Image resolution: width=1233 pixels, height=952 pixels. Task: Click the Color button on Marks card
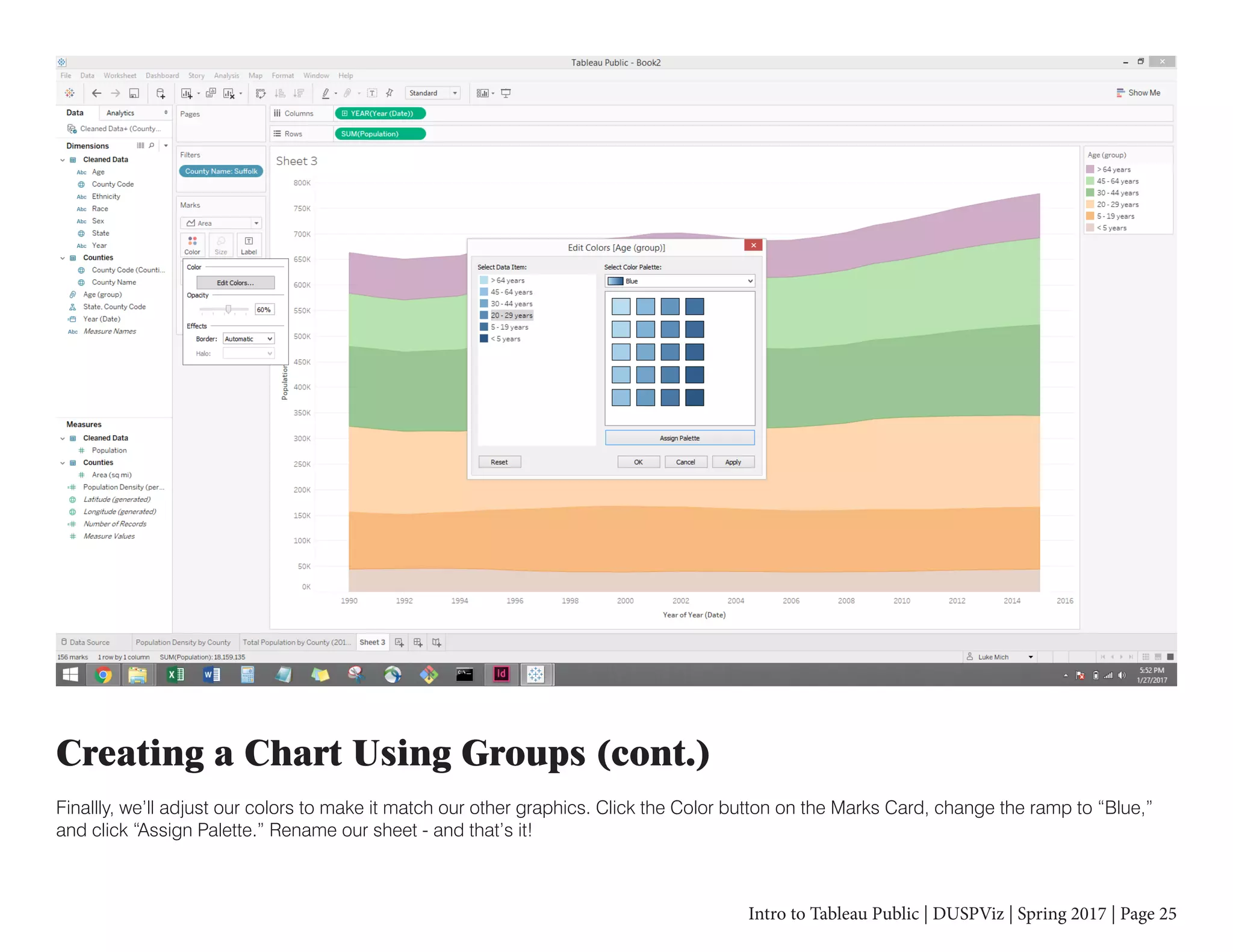192,245
